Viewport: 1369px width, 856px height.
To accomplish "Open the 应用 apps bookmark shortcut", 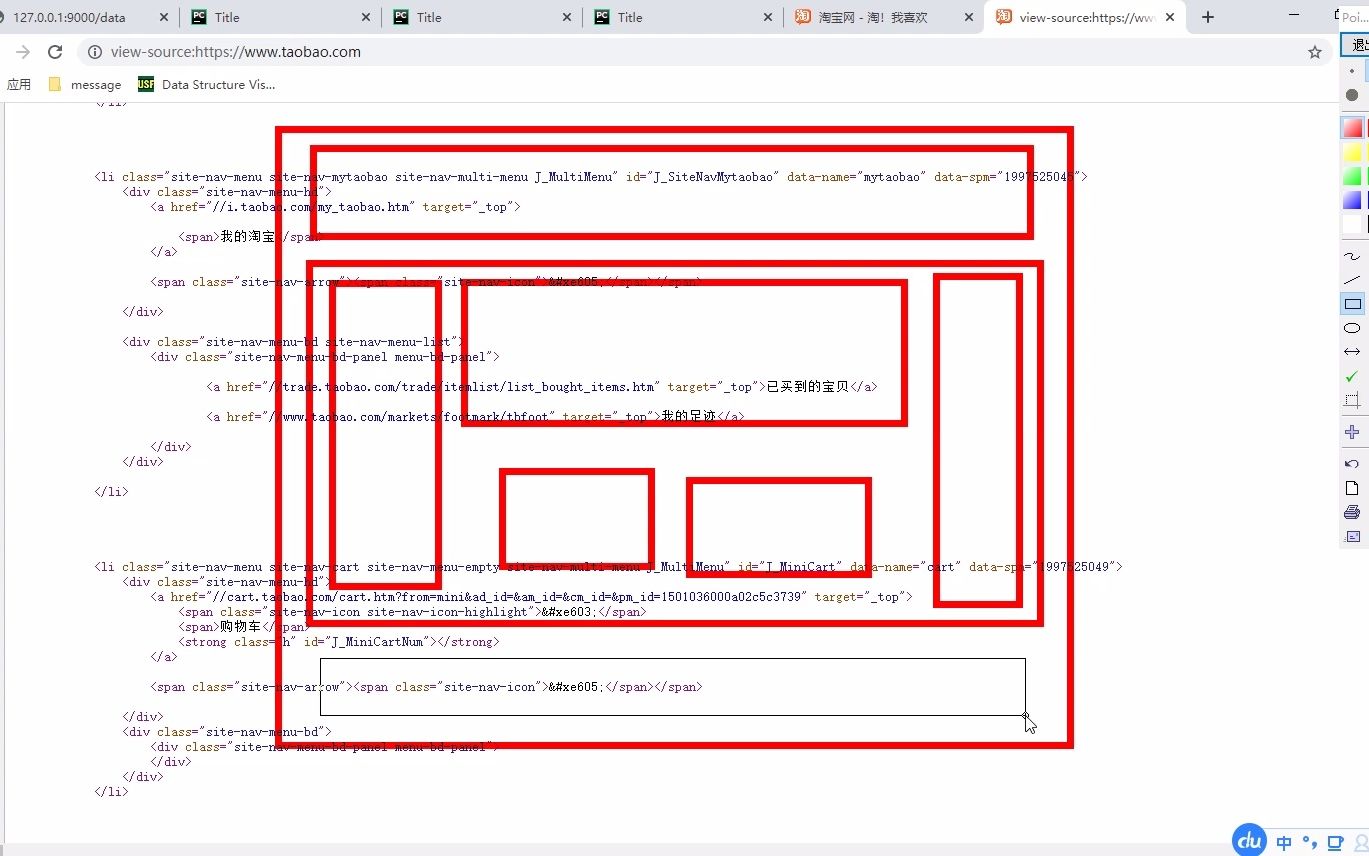I will (x=19, y=85).
